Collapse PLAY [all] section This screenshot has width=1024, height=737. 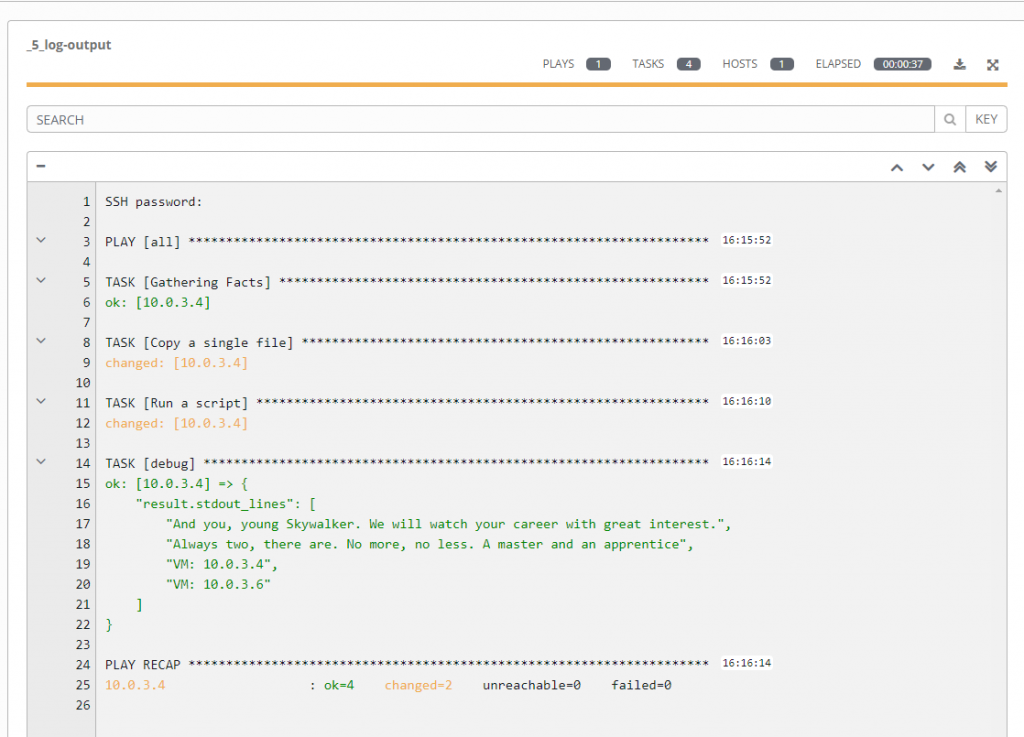coord(41,240)
